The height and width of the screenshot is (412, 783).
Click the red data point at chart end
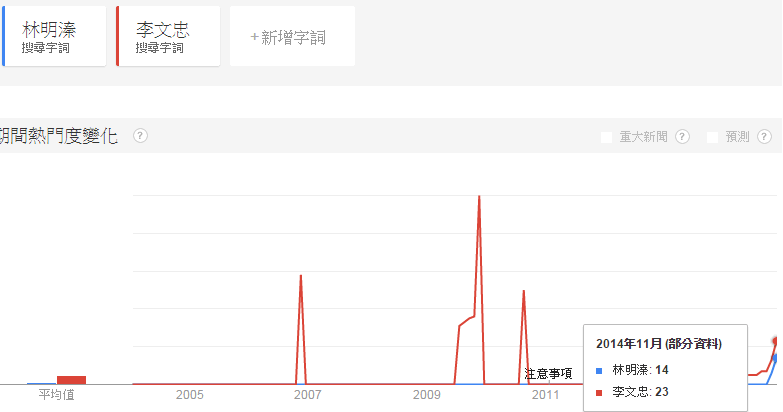[776, 341]
